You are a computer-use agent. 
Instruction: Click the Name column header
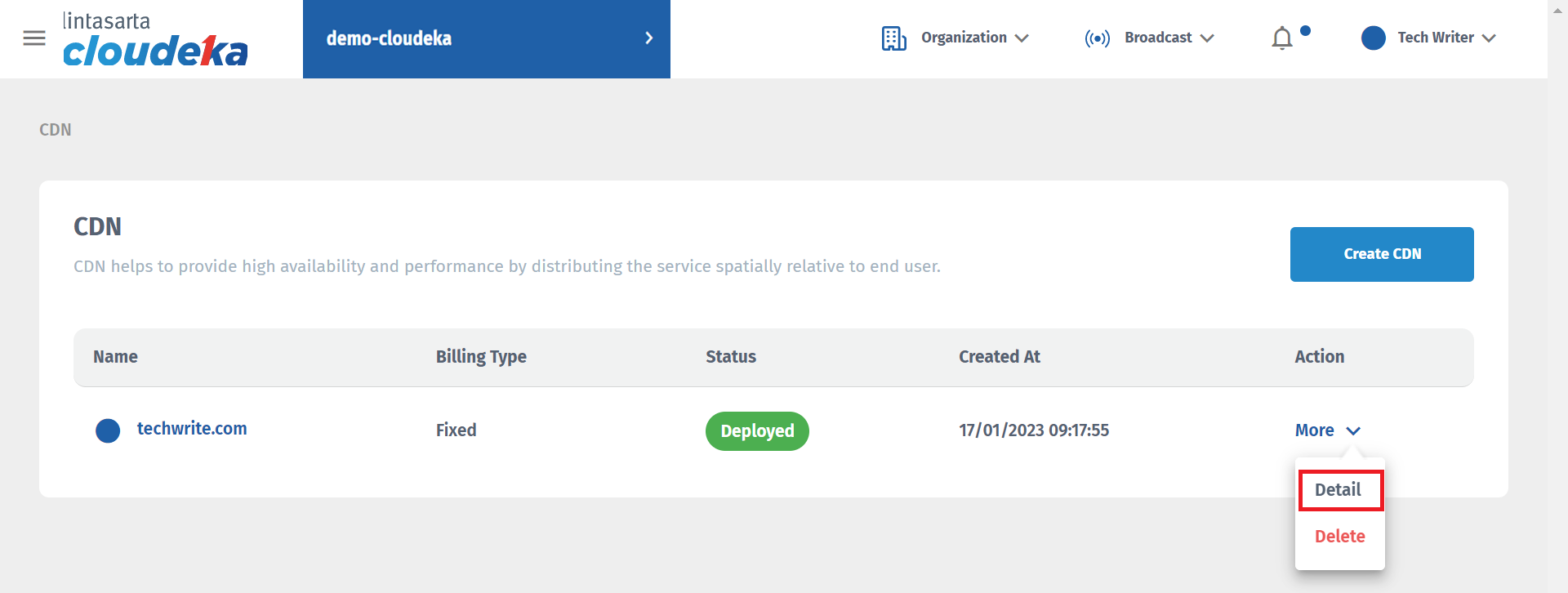tap(115, 357)
